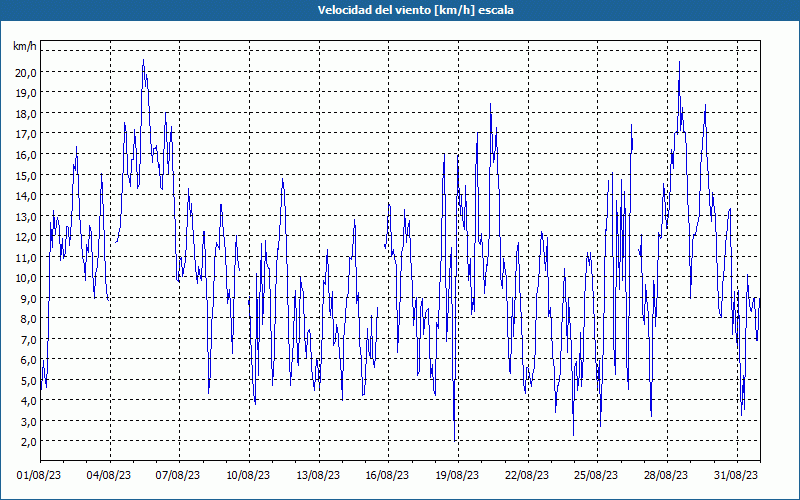800x500 pixels.
Task: Select the 28/08/23 date label
Action: pos(666,475)
